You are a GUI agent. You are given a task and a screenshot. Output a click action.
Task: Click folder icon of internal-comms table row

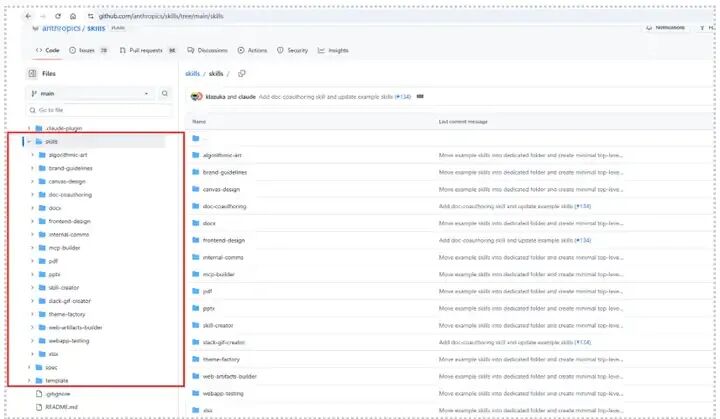pos(196,257)
